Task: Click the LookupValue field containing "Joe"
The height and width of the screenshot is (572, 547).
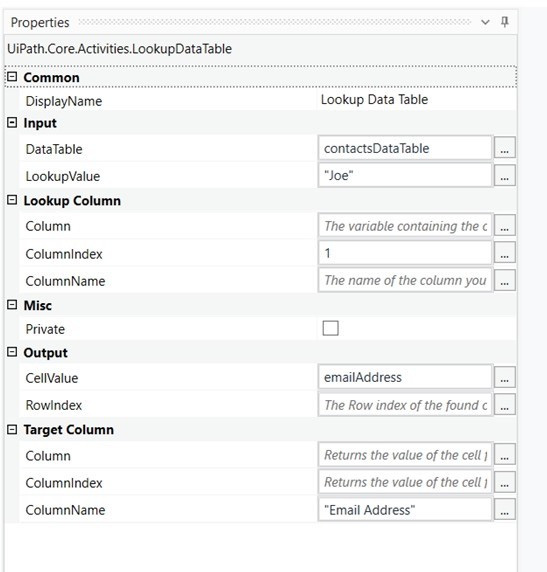Action: [x=405, y=175]
